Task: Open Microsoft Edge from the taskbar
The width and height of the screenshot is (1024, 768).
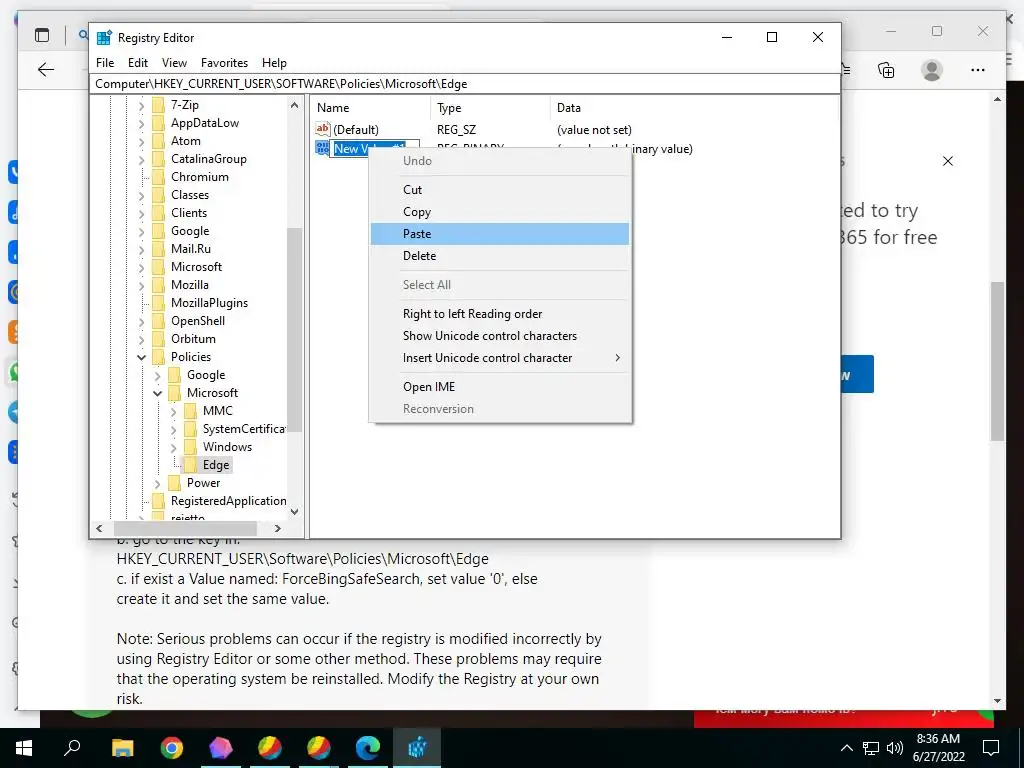Action: coord(368,748)
